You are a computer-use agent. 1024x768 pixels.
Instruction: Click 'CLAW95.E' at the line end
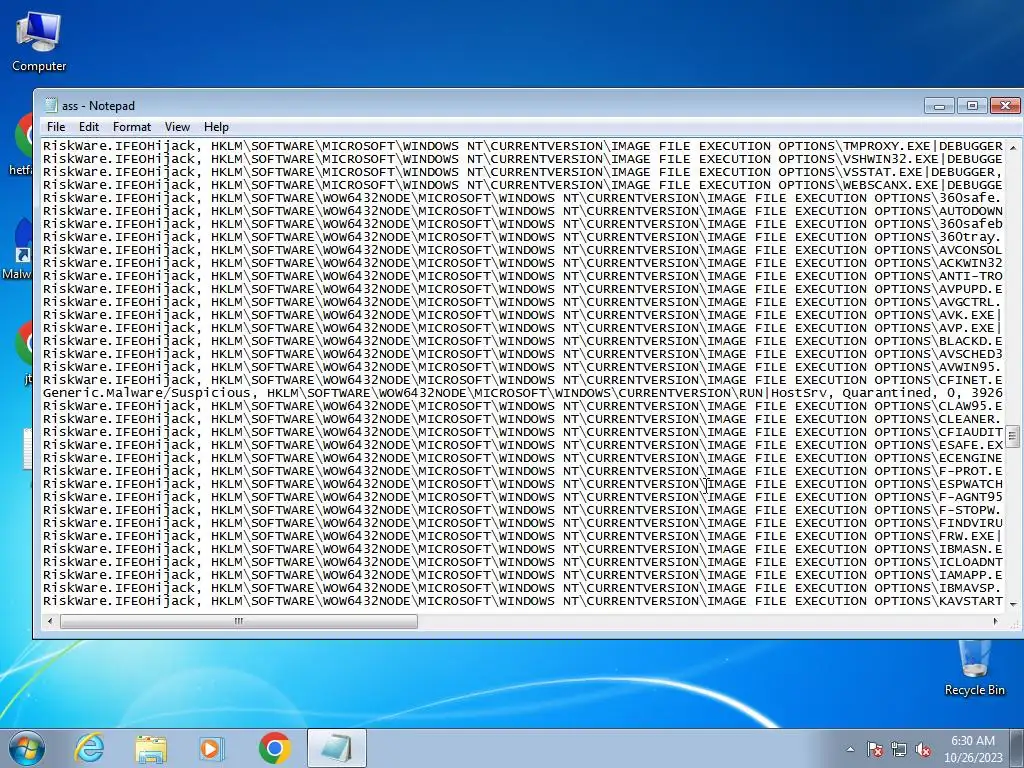(970, 406)
